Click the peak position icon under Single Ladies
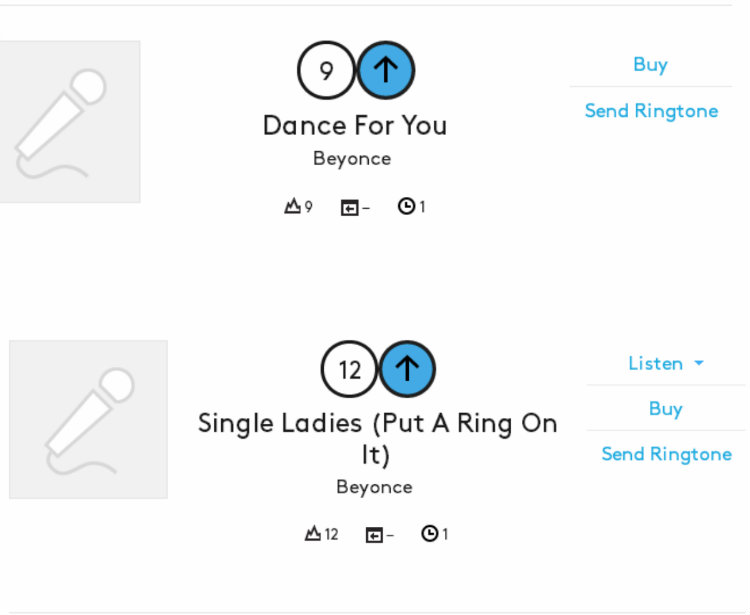This screenshot has width=750, height=615. pos(313,534)
